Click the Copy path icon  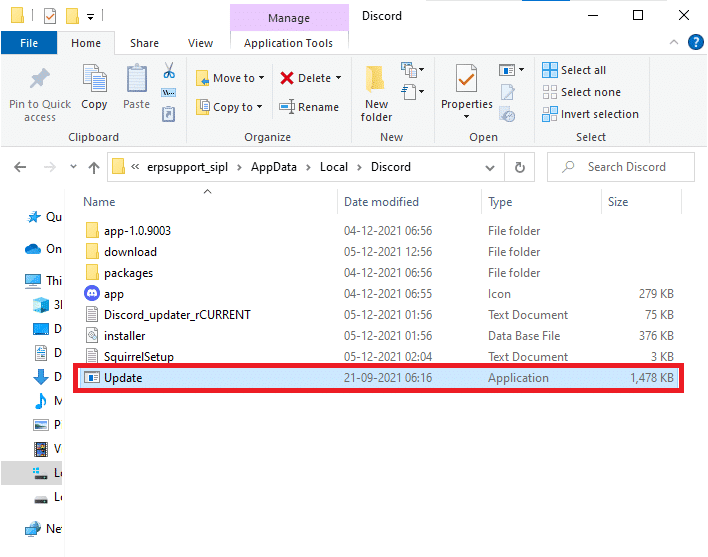pyautogui.click(x=168, y=93)
